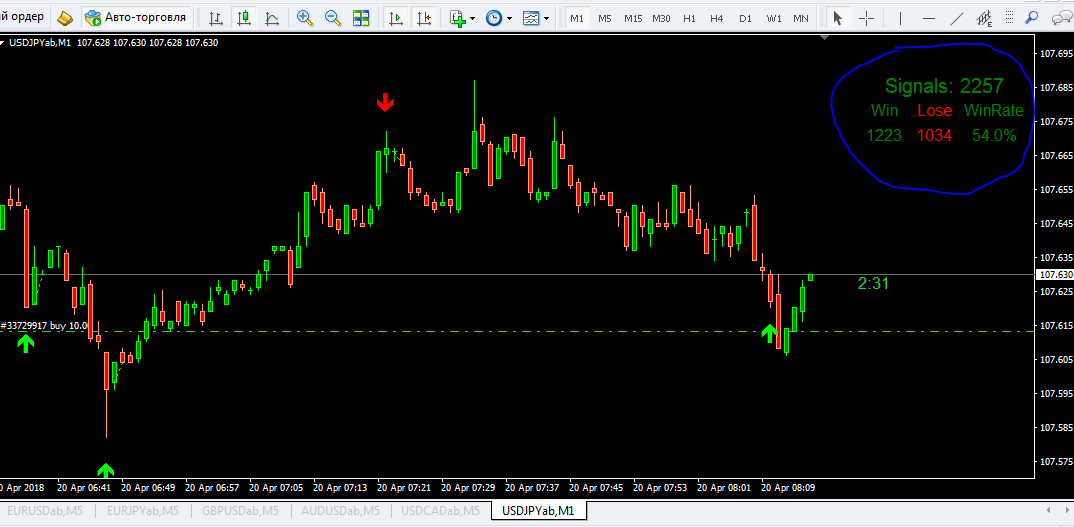
Task: Click the Signals: 2257 text
Action: 944,86
